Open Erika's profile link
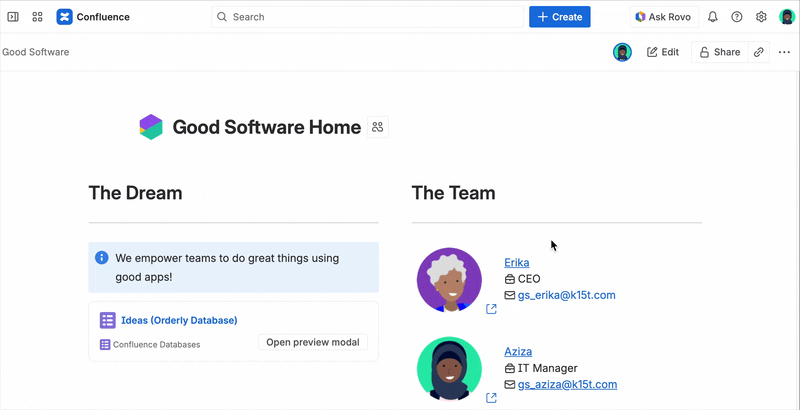 click(x=517, y=262)
